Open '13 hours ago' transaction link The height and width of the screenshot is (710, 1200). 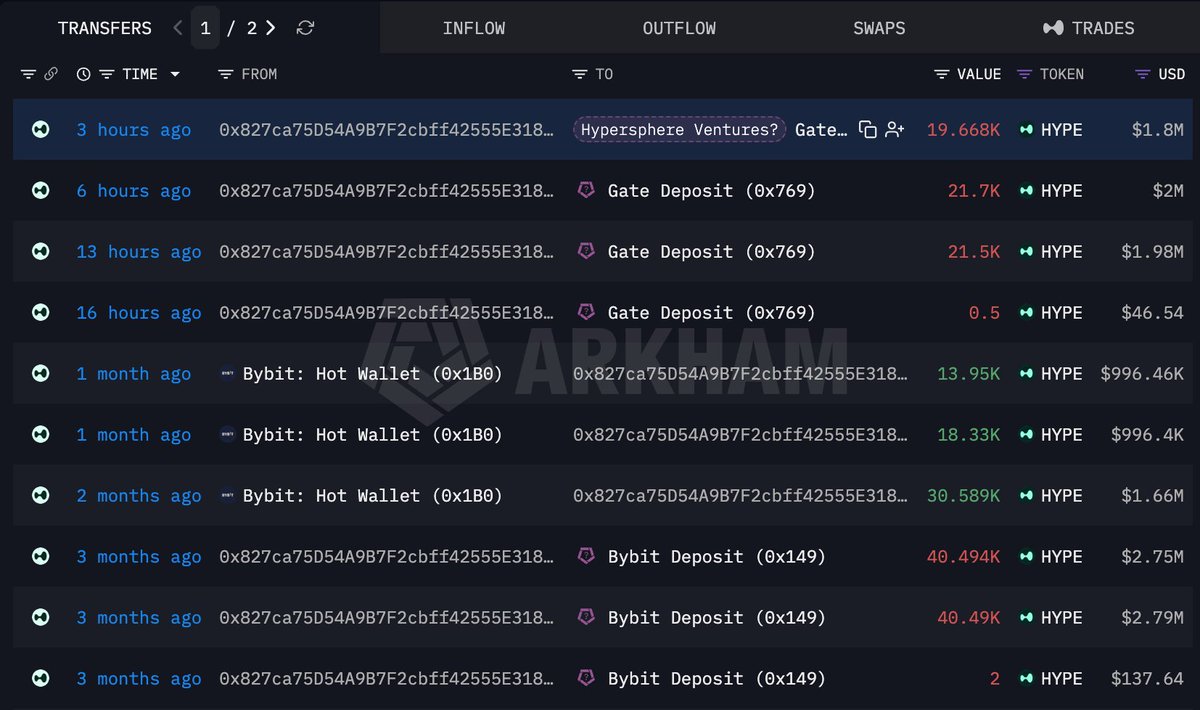click(x=139, y=252)
